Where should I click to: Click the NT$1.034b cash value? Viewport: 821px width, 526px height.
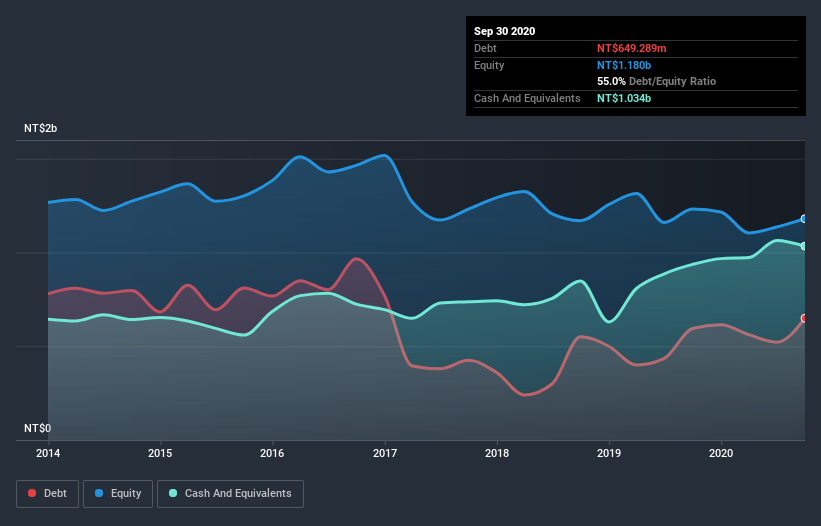624,98
